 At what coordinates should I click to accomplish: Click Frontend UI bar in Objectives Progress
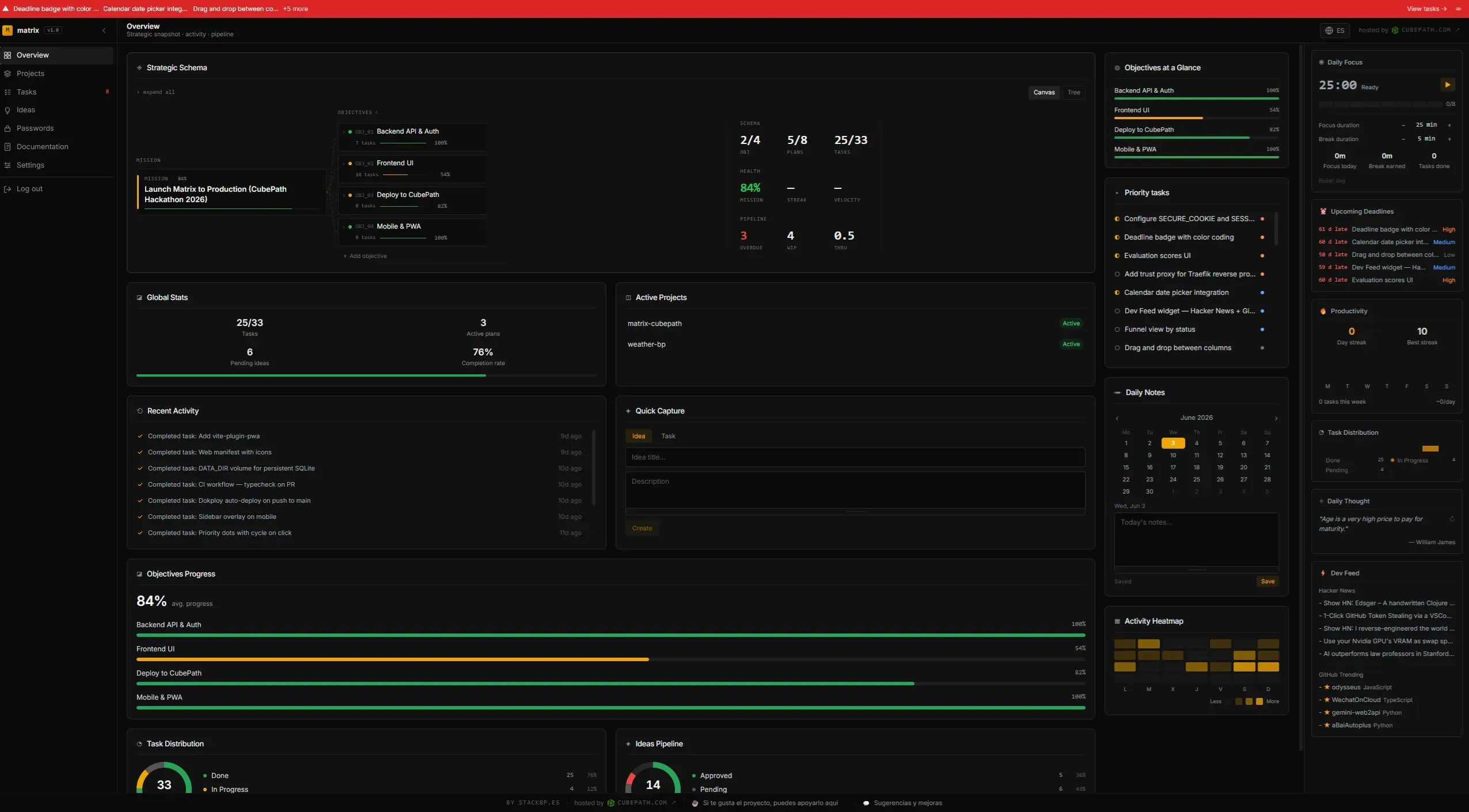coord(611,659)
